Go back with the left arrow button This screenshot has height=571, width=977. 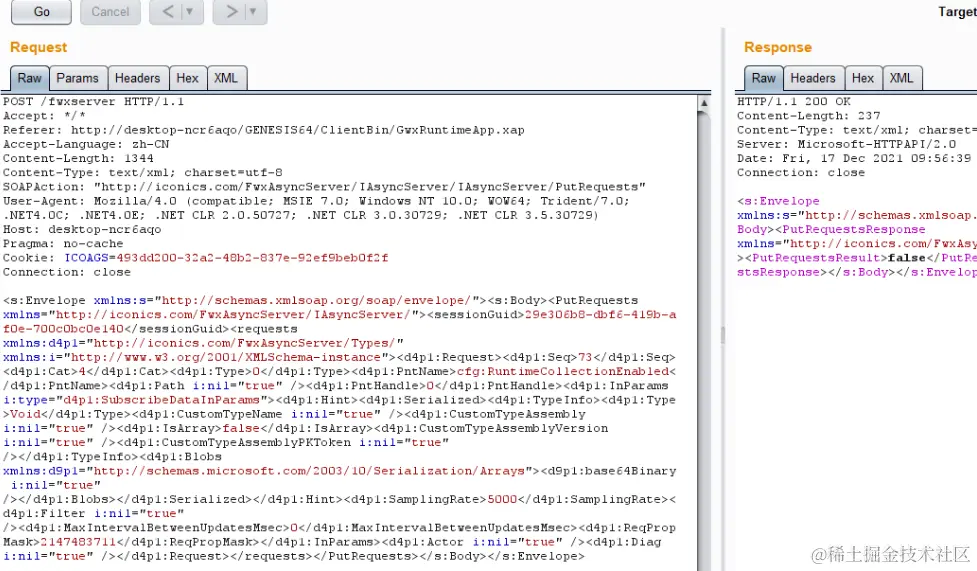(x=168, y=12)
